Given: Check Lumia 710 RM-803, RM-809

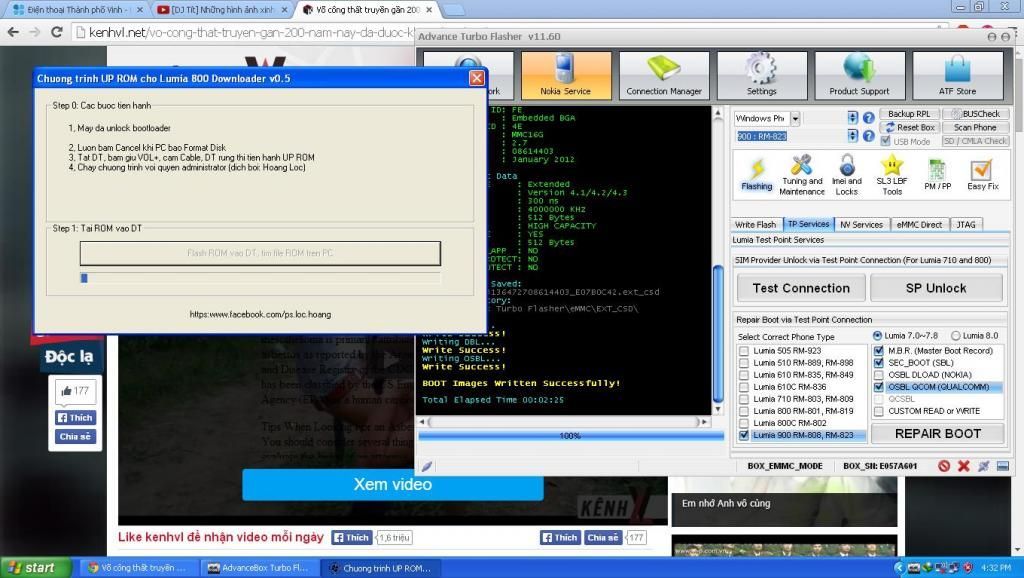Looking at the screenshot, I should point(744,398).
